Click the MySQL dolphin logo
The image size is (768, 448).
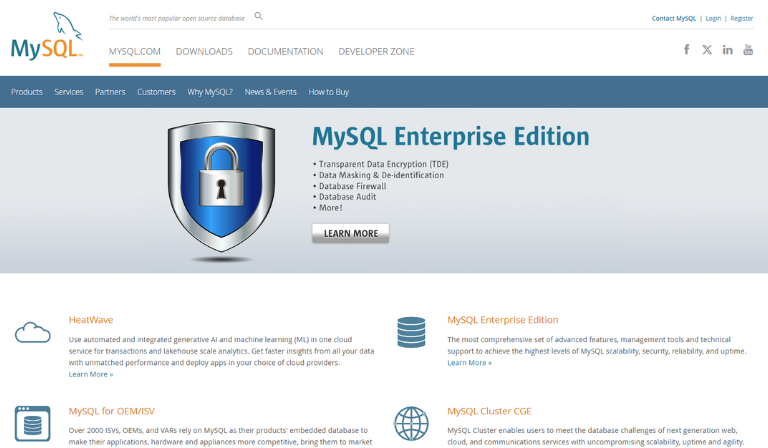click(47, 36)
